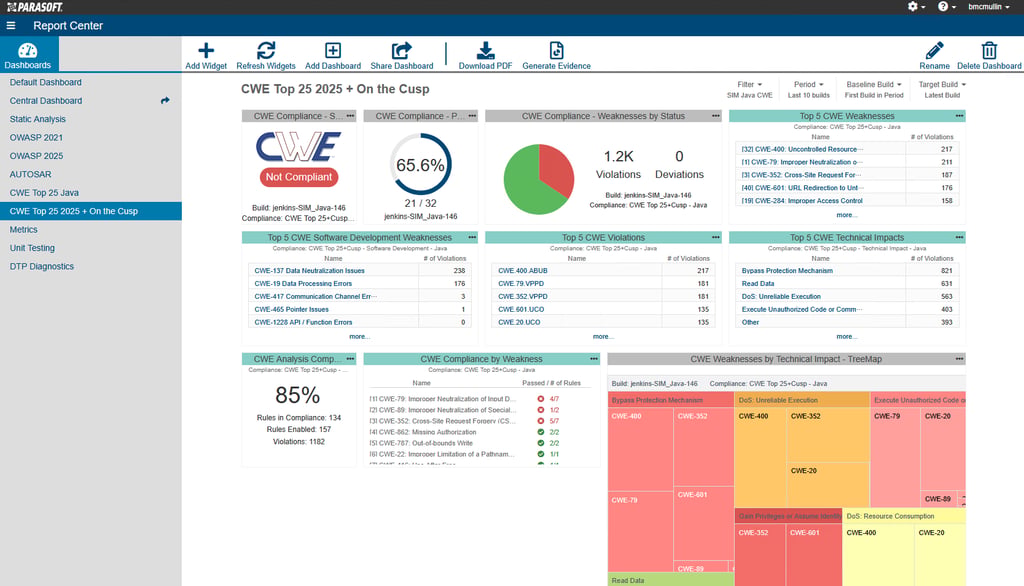Image resolution: width=1024 pixels, height=586 pixels.
Task: Click more link under Top 5 CWE Violations
Action: 603,336
